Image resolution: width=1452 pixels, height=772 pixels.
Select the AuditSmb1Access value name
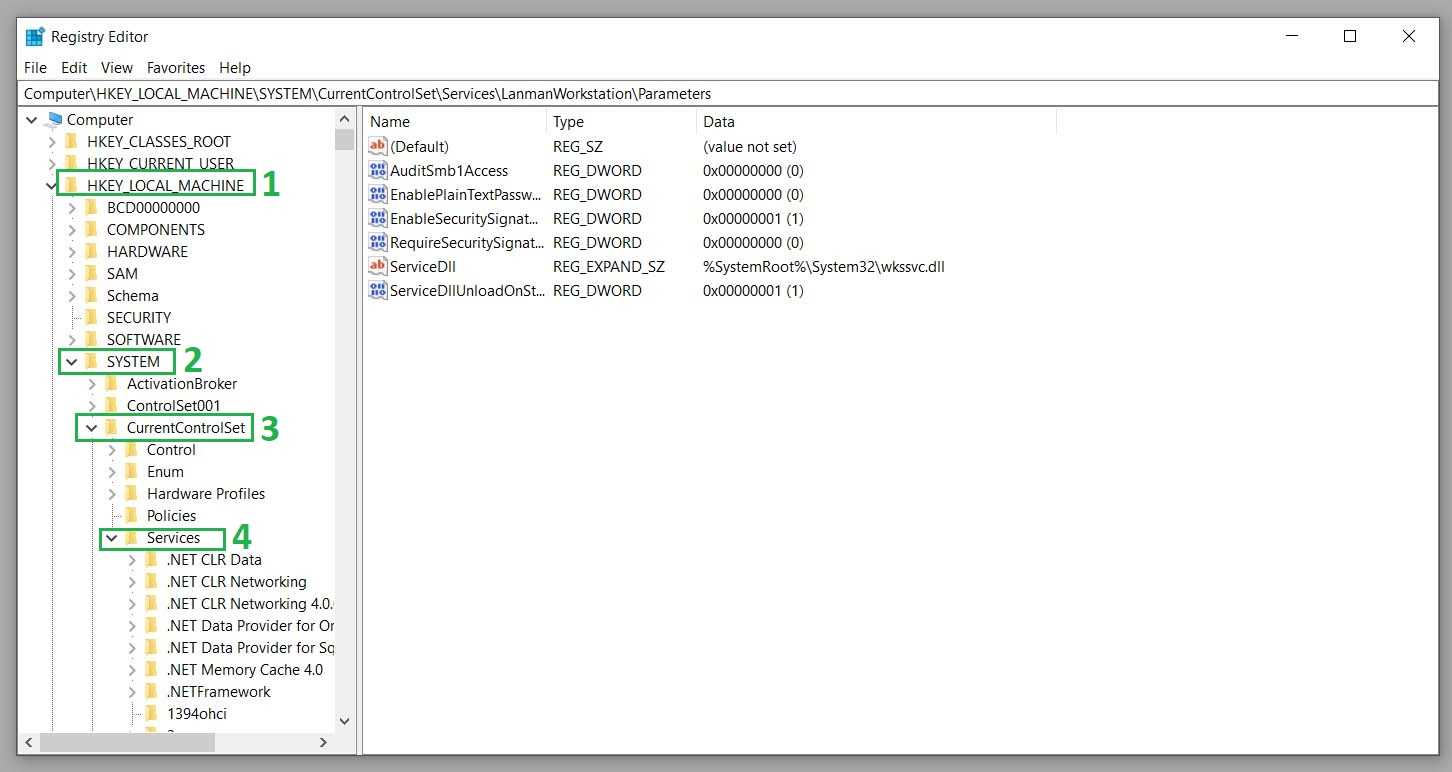[449, 171]
